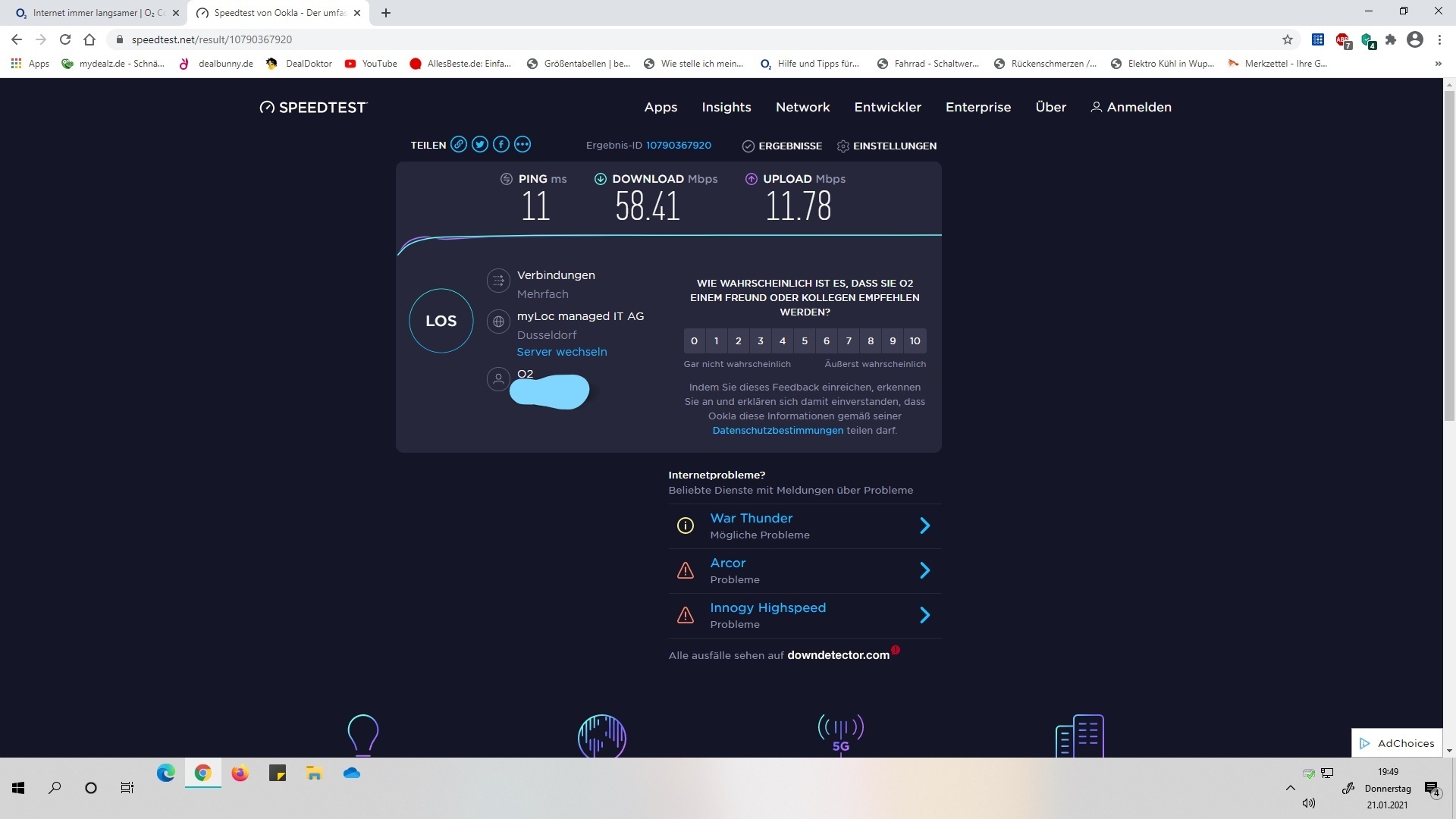Open YouTube bookmark

click(x=372, y=64)
